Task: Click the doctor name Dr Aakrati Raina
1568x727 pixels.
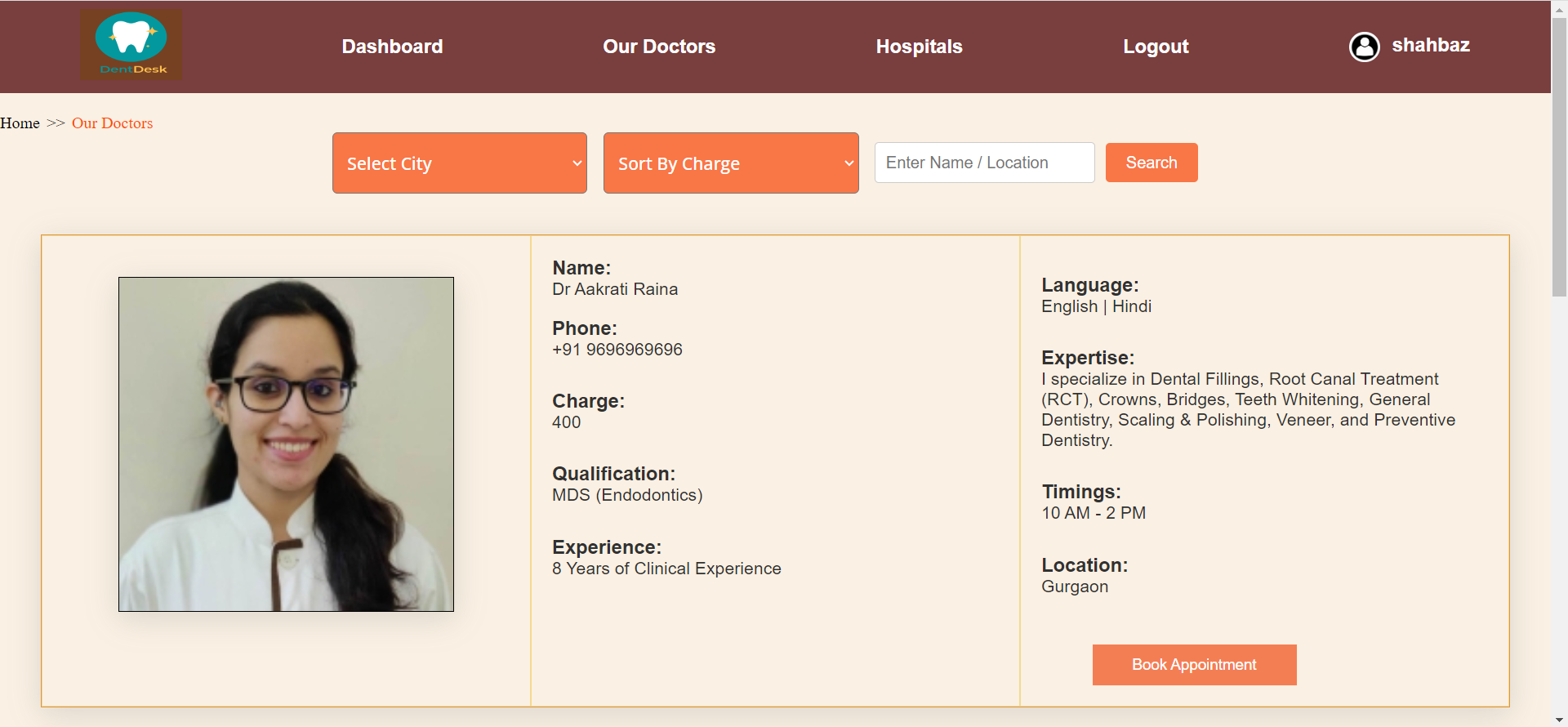Action: click(x=614, y=289)
